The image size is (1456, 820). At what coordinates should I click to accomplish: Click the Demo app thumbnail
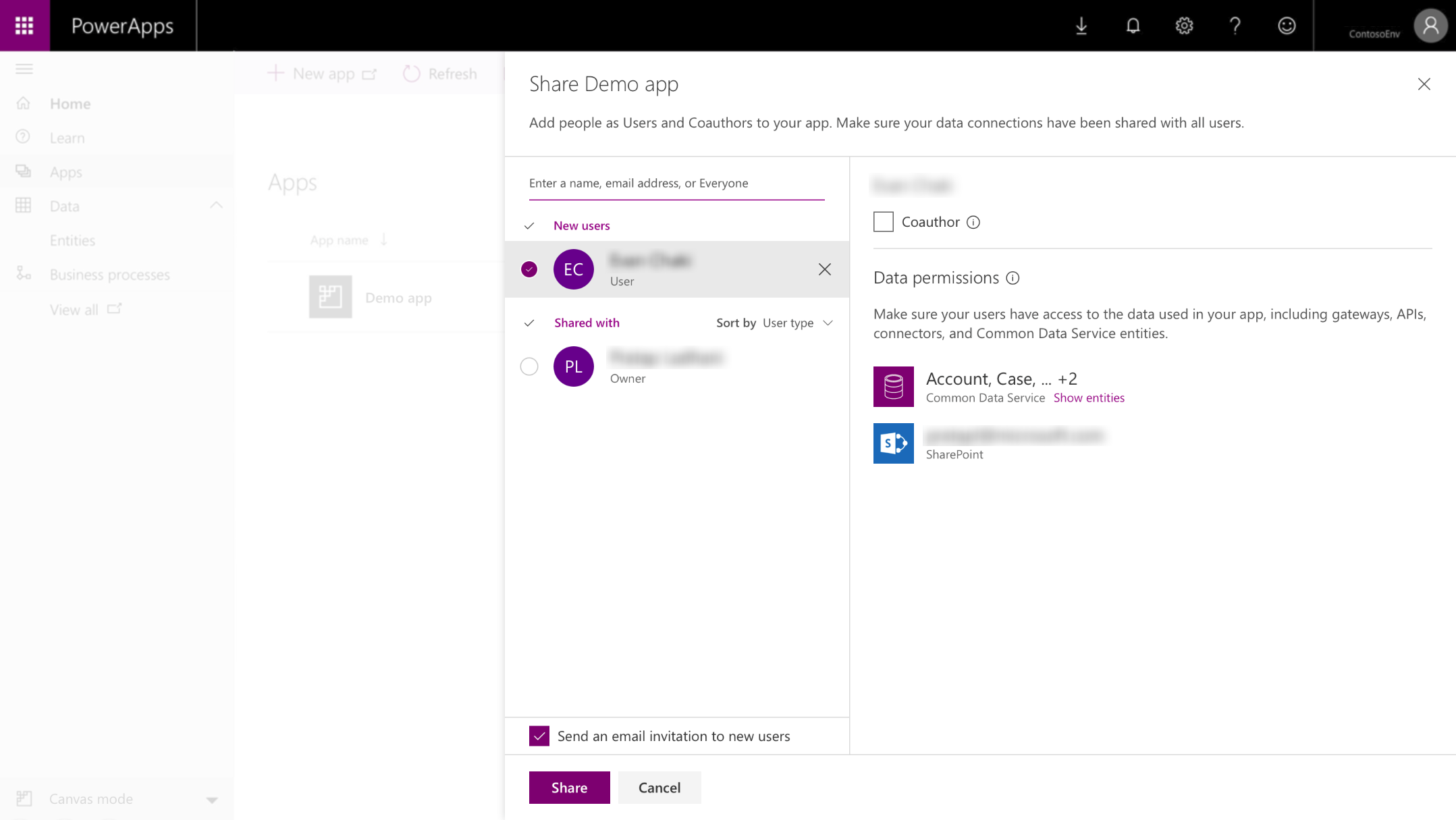point(330,297)
